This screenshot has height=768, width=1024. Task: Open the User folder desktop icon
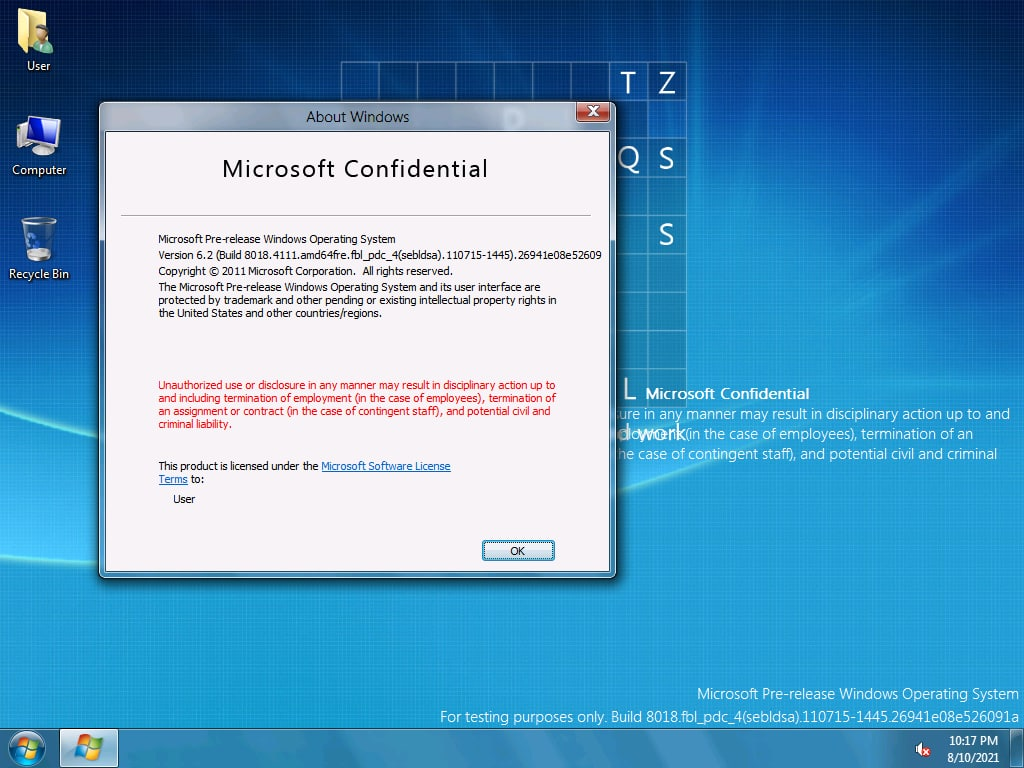pyautogui.click(x=38, y=40)
